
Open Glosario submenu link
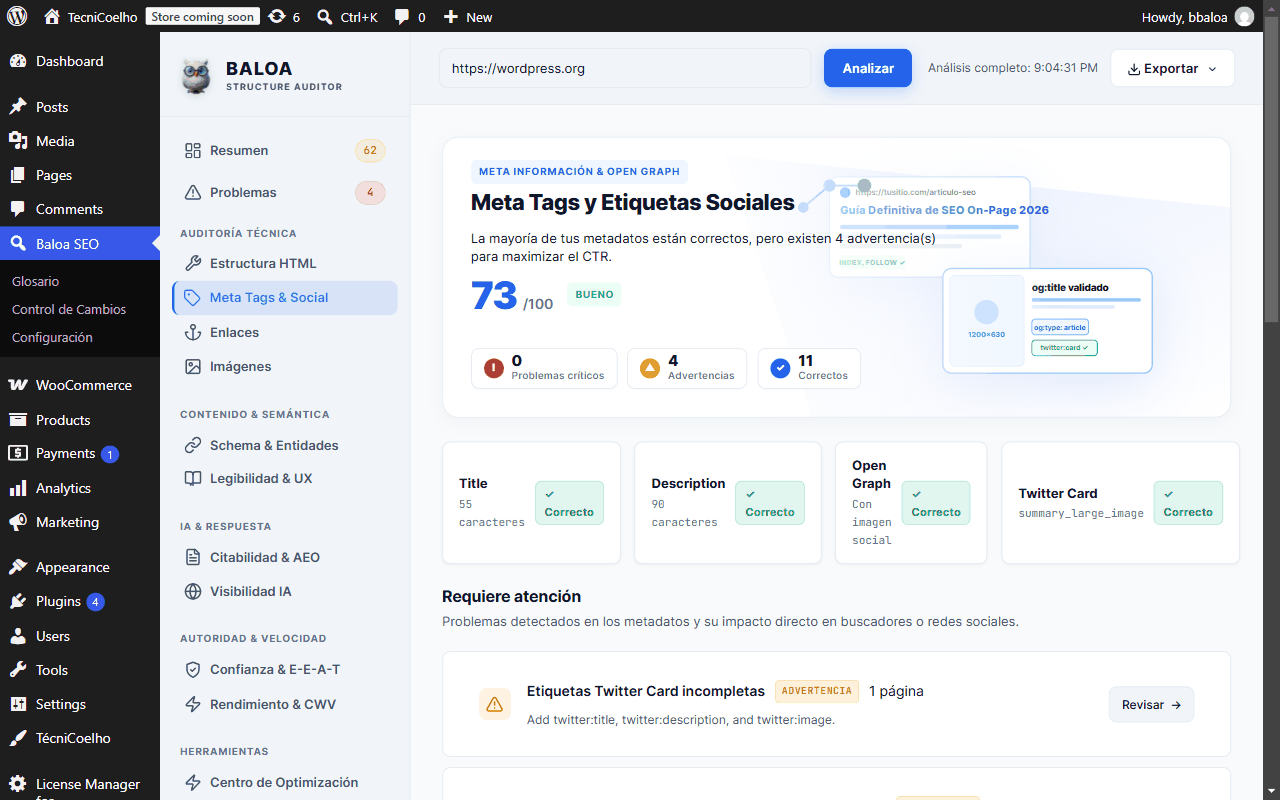tap(36, 281)
